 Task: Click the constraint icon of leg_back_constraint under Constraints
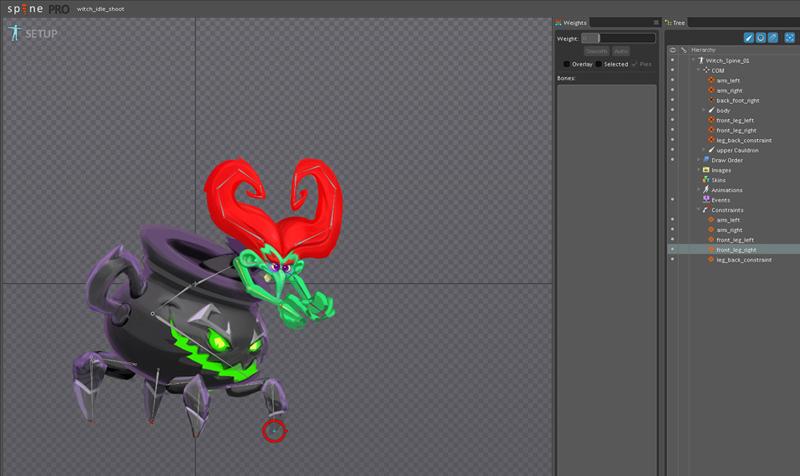click(711, 260)
